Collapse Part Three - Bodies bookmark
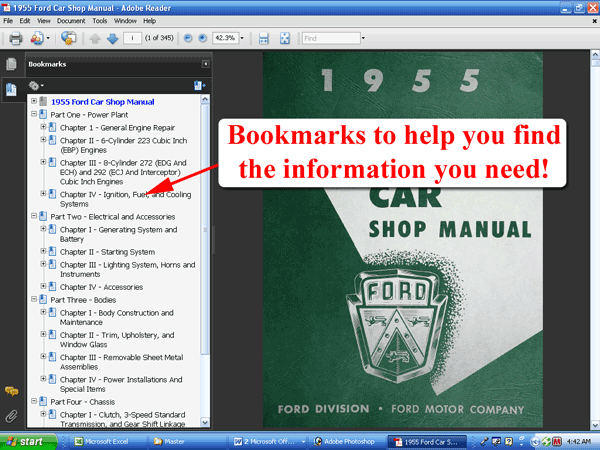Viewport: 600px width, 450px height. point(34,299)
